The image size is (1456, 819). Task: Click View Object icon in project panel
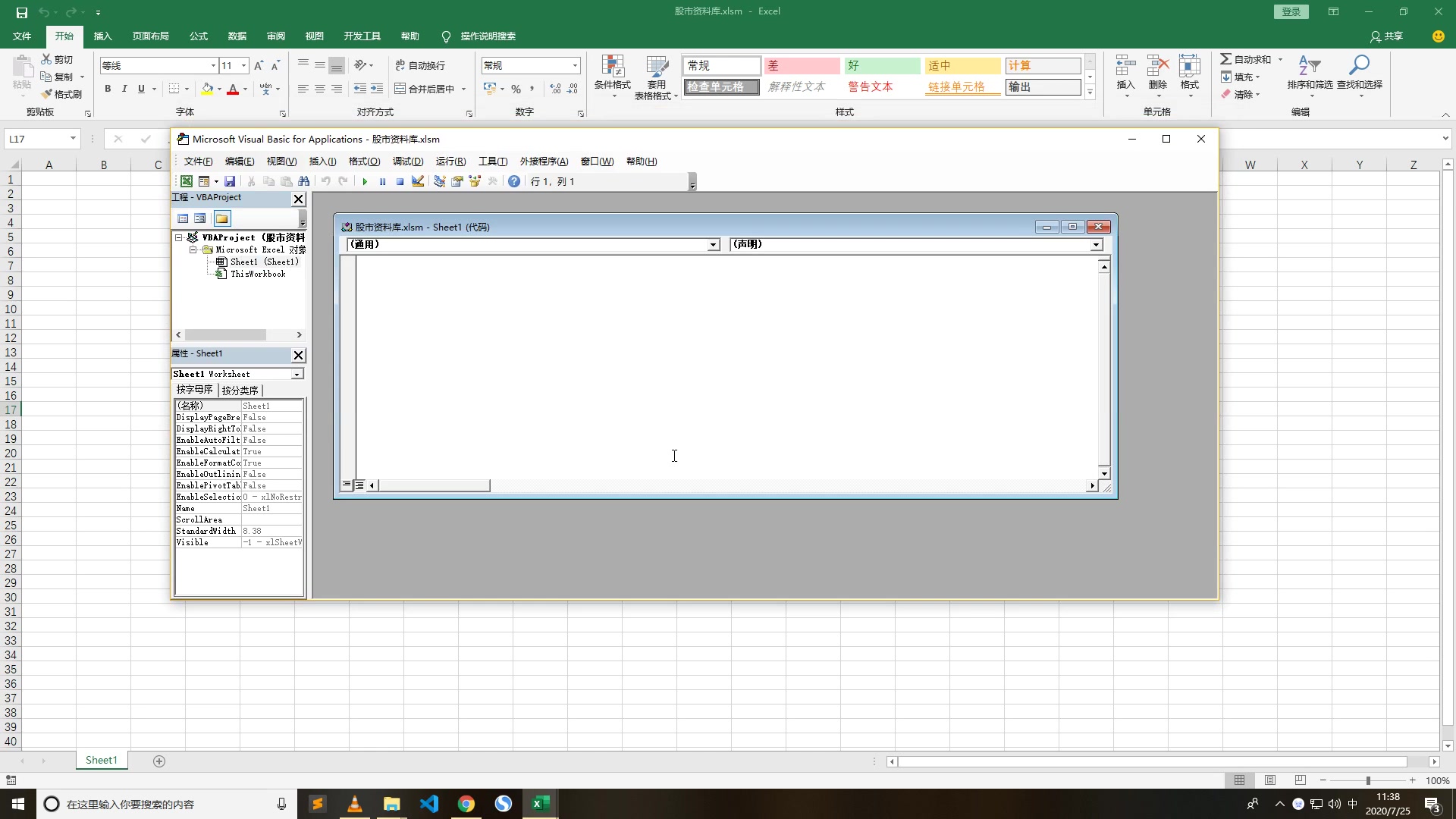point(200,218)
